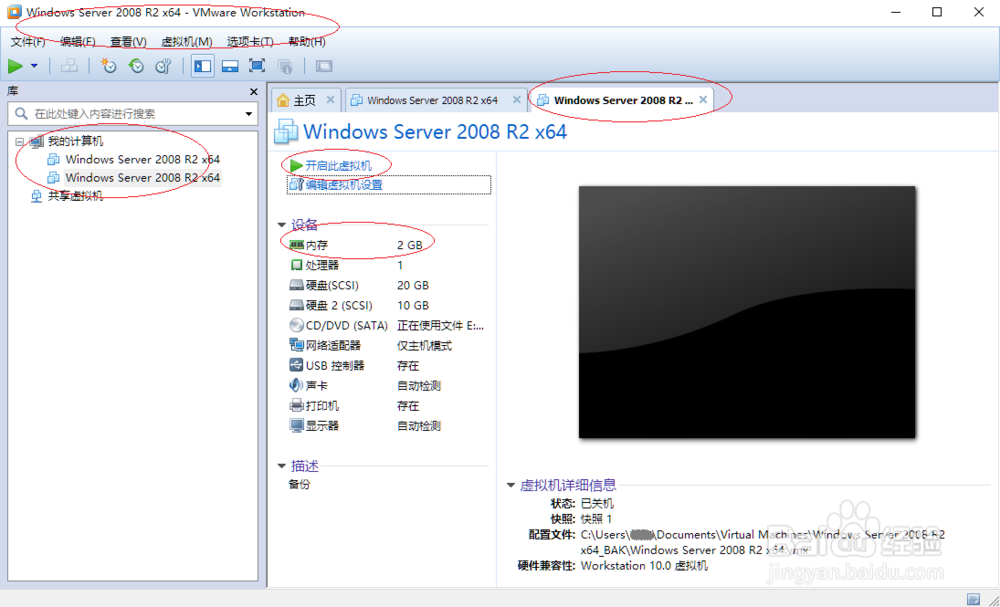This screenshot has width=1000, height=607.
Task: Click the 仅主机模式 network value
Action: pos(424,346)
